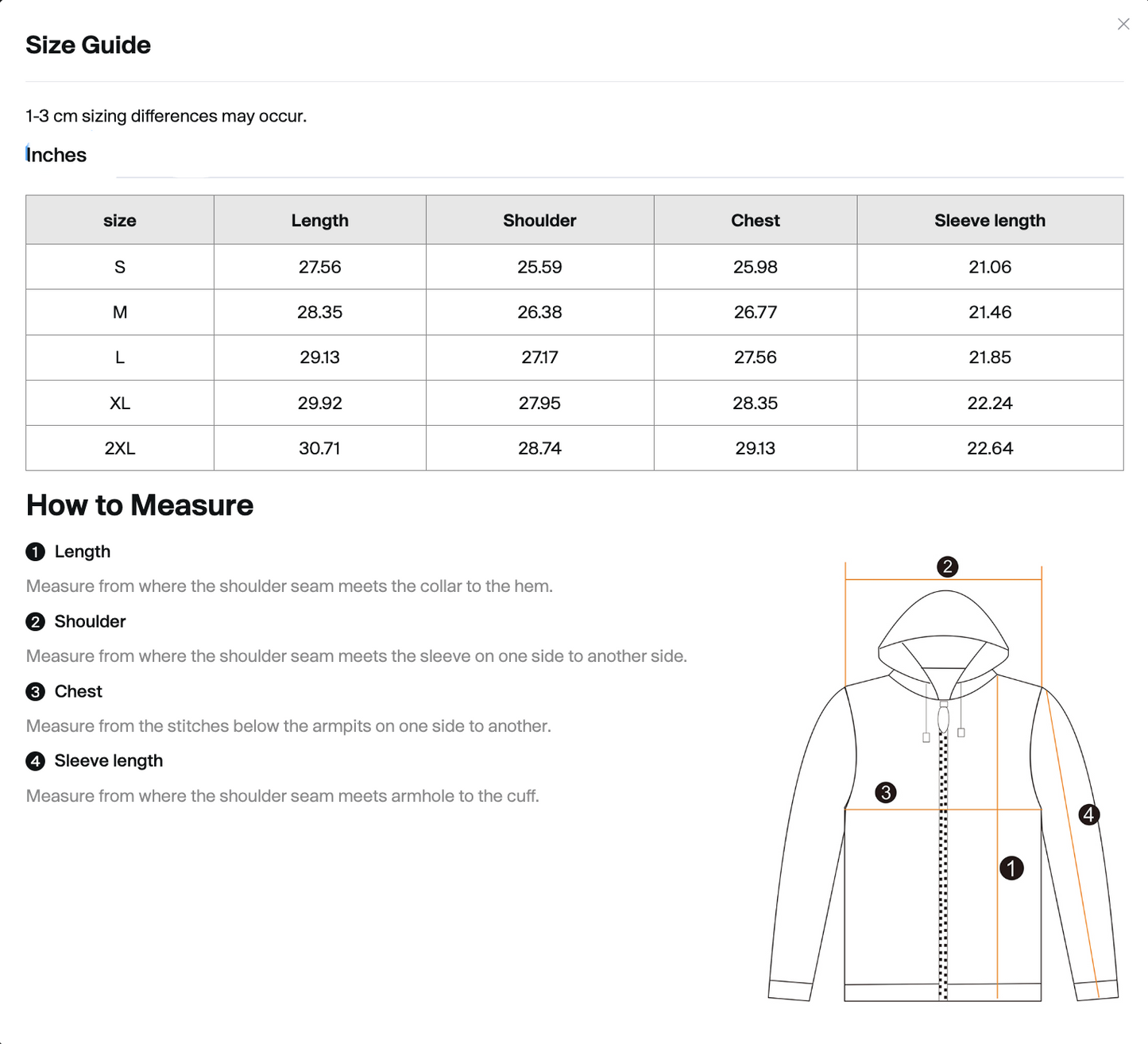This screenshot has height=1044, width=1148.
Task: Close the Size Guide dialog
Action: 1123,24
